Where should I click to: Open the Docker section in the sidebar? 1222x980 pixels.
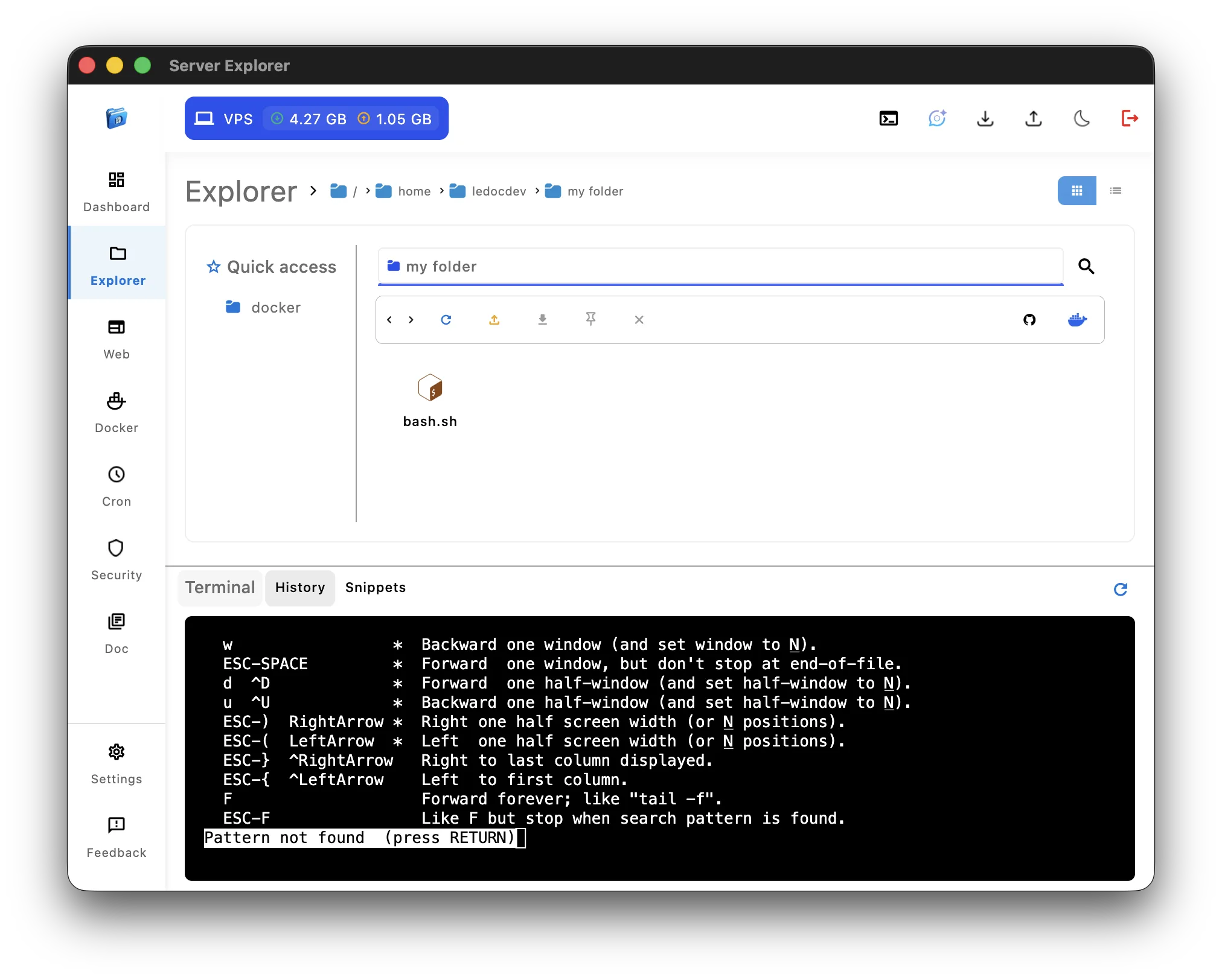[x=116, y=412]
